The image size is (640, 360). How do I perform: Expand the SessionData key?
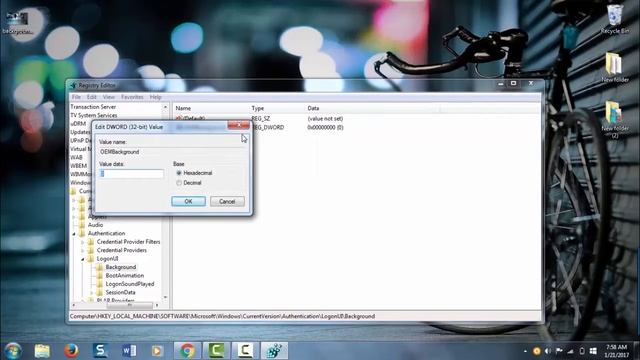(92, 293)
